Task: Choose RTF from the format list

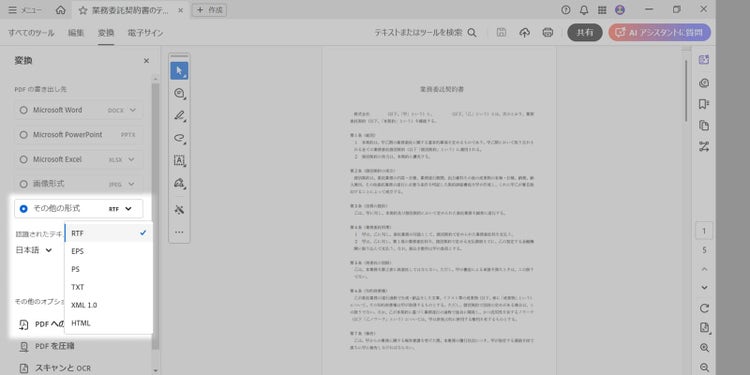Action: click(x=109, y=233)
